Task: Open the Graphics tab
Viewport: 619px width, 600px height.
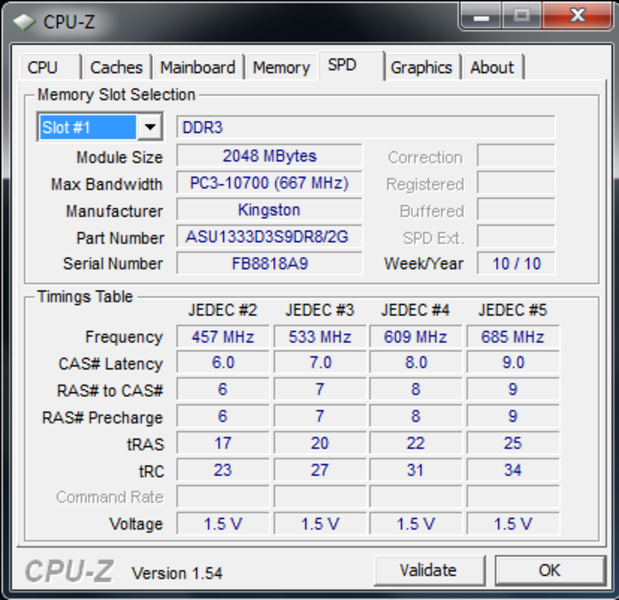Action: click(x=422, y=67)
